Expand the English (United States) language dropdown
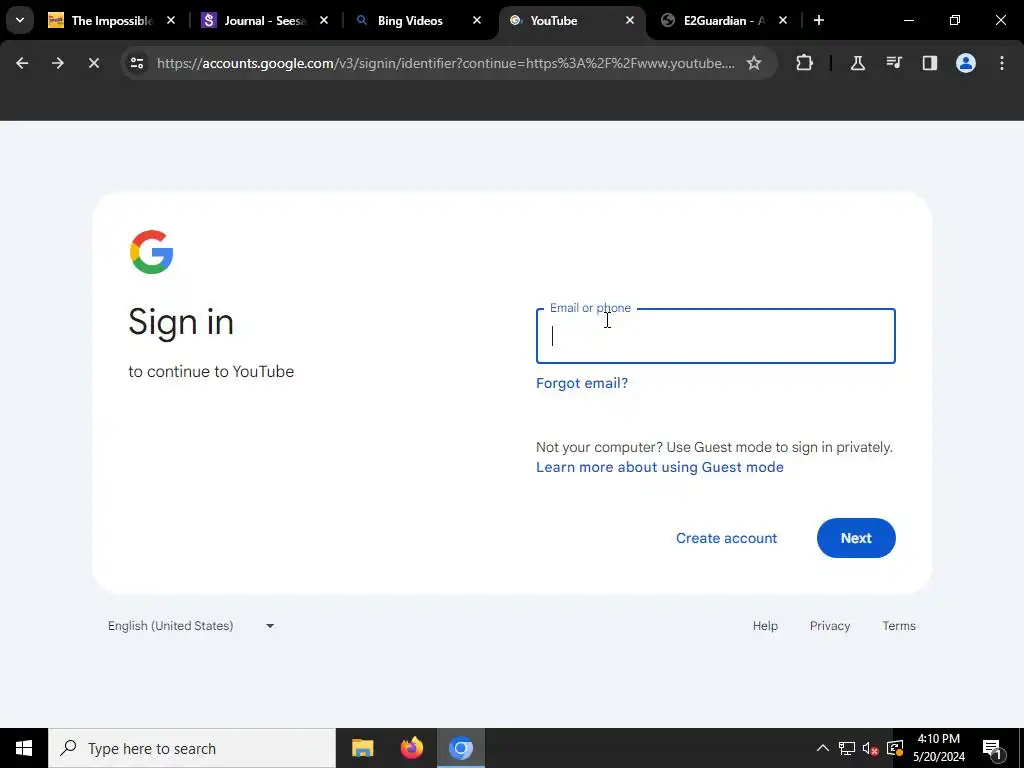Viewport: 1024px width, 768px height. (191, 626)
